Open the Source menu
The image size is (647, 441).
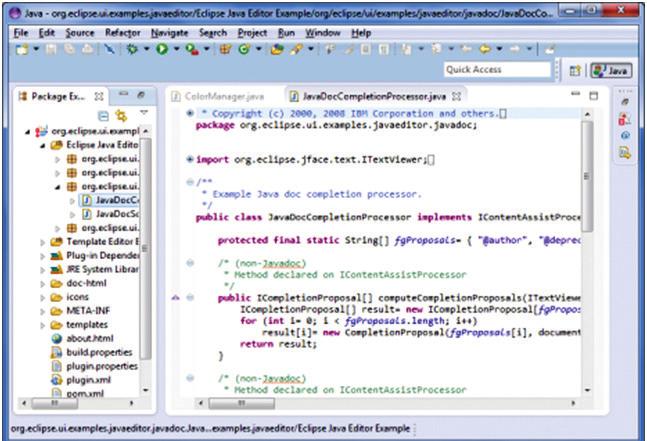click(80, 33)
